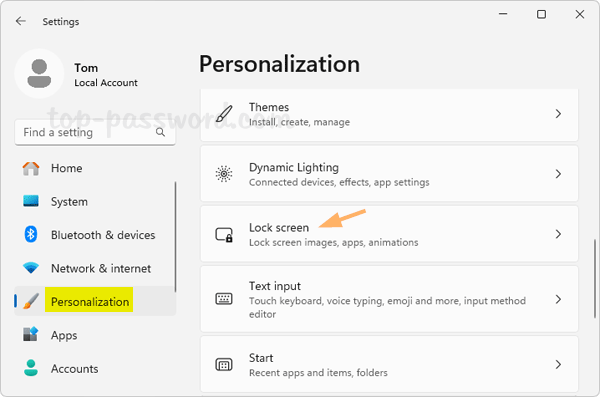This screenshot has height=397, width=600.
Task: Click the Find a setting field
Action: tap(95, 132)
